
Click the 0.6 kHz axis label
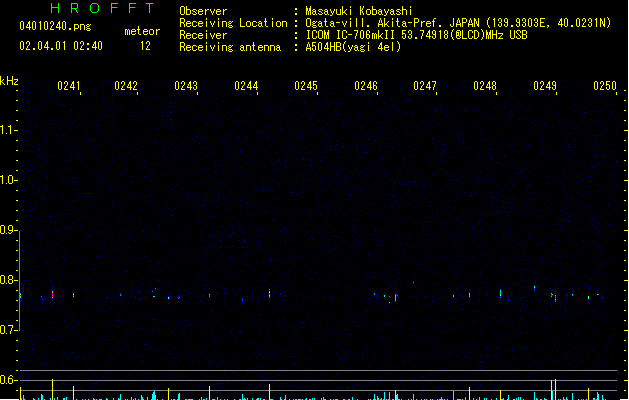pyautogui.click(x=7, y=380)
